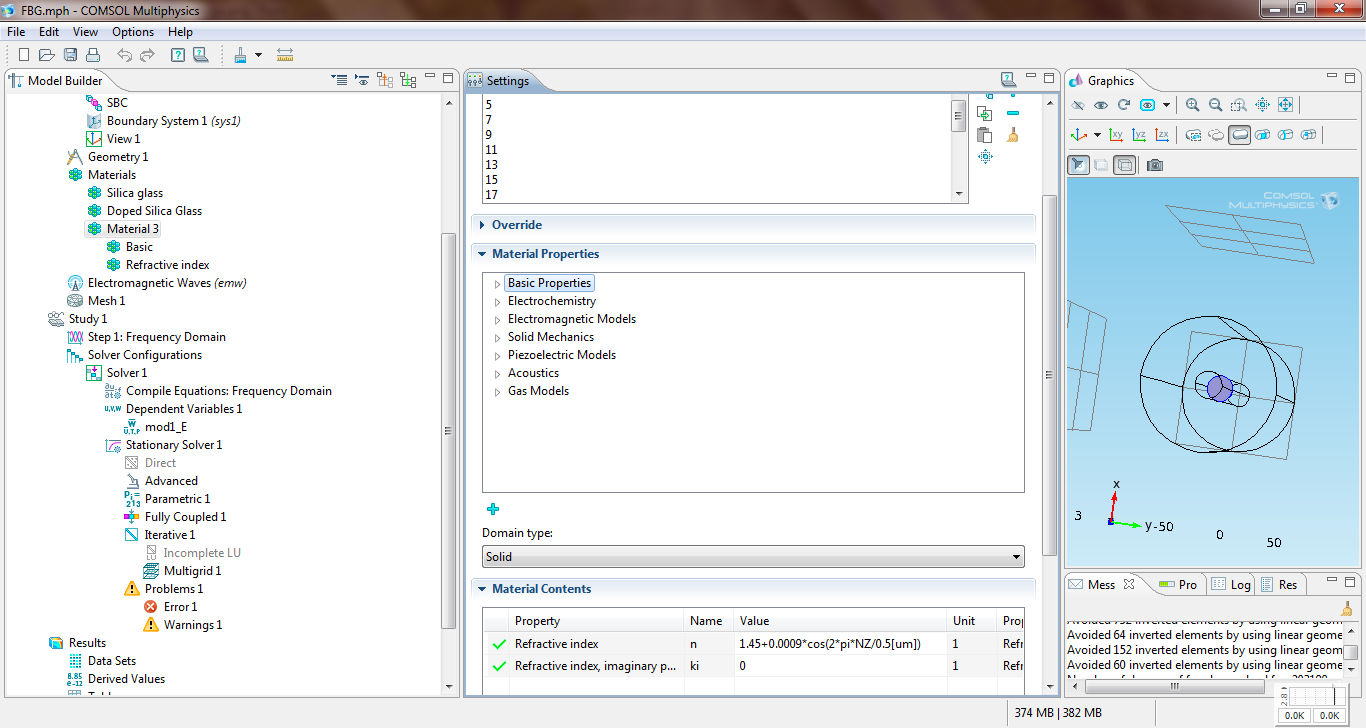
Task: Open the Help question-mark icon in main toolbar
Action: (178, 55)
